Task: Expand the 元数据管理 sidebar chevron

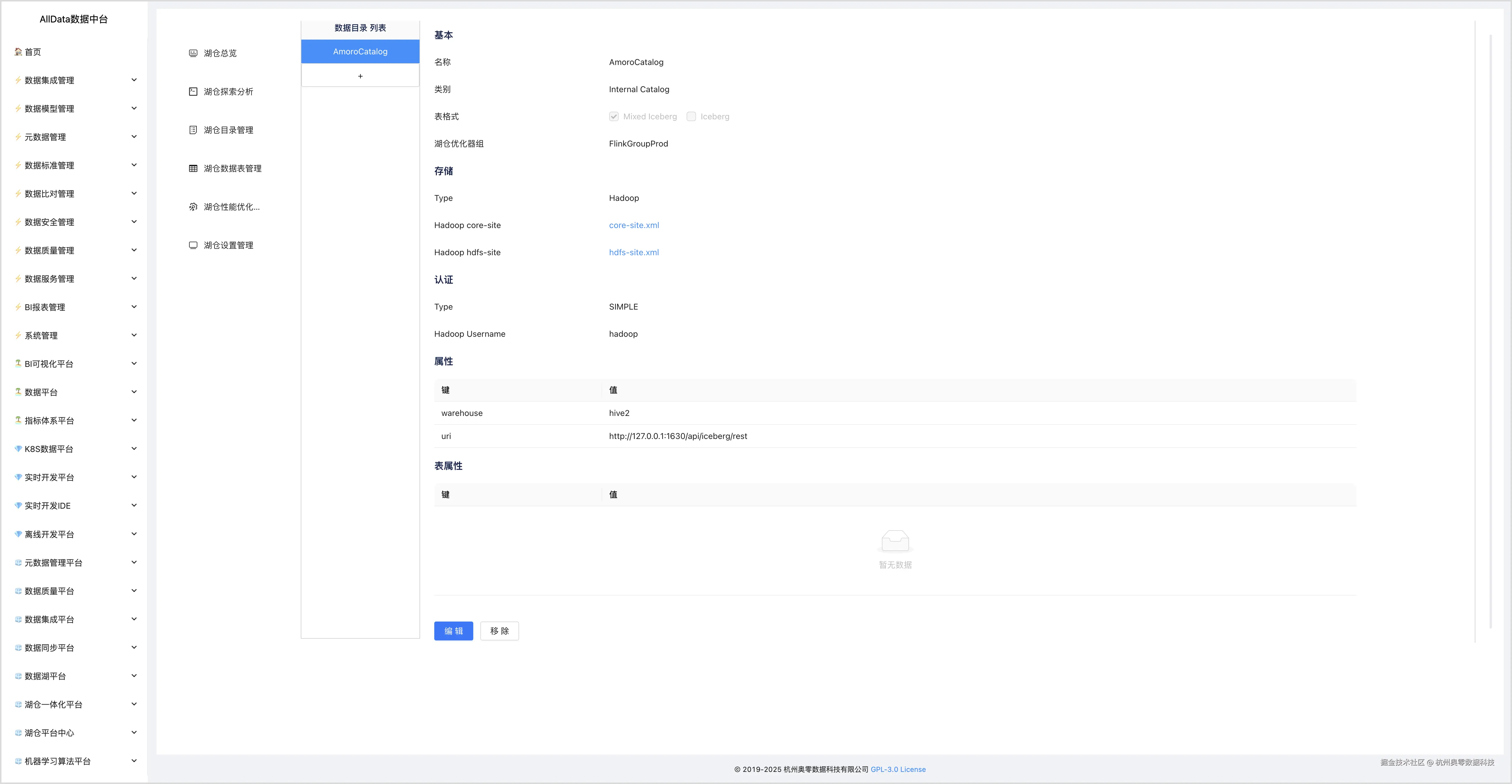Action: 134,137
